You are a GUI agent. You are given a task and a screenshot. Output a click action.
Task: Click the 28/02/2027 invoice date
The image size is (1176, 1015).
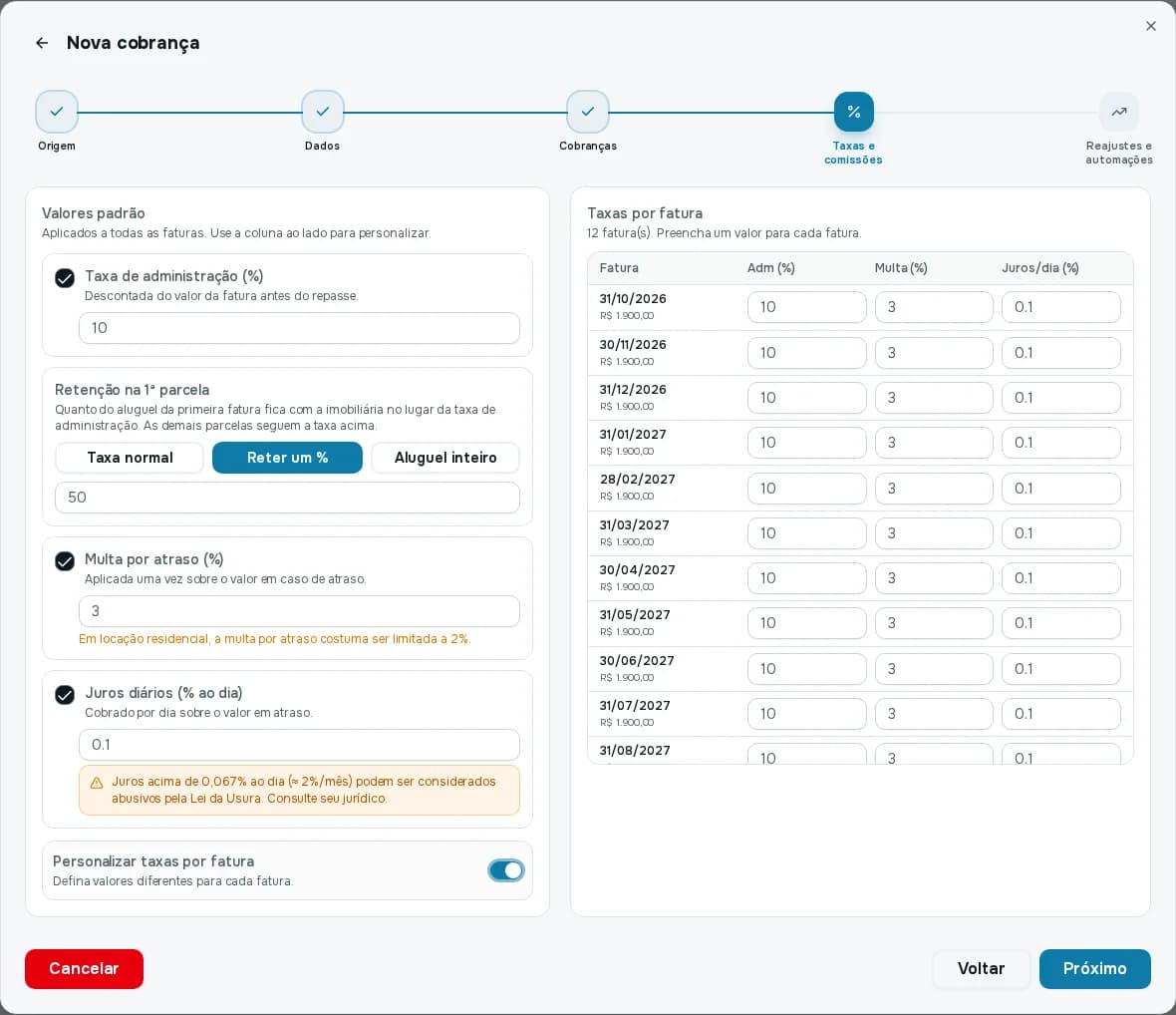[x=638, y=480]
